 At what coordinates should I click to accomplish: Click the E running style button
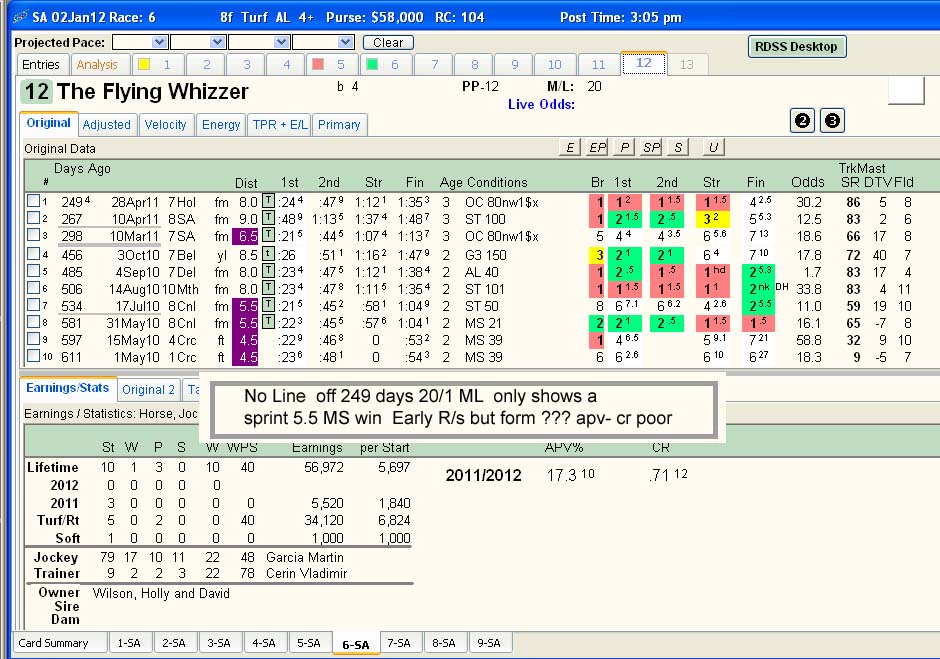pyautogui.click(x=570, y=147)
